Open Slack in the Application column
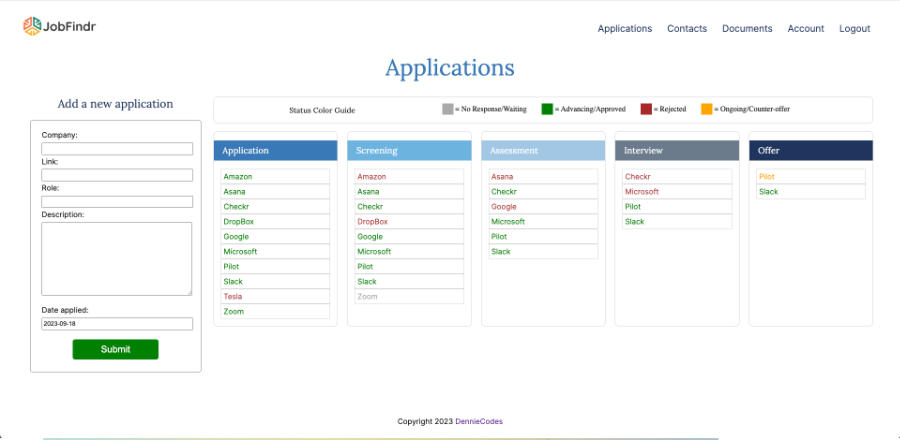 276,281
